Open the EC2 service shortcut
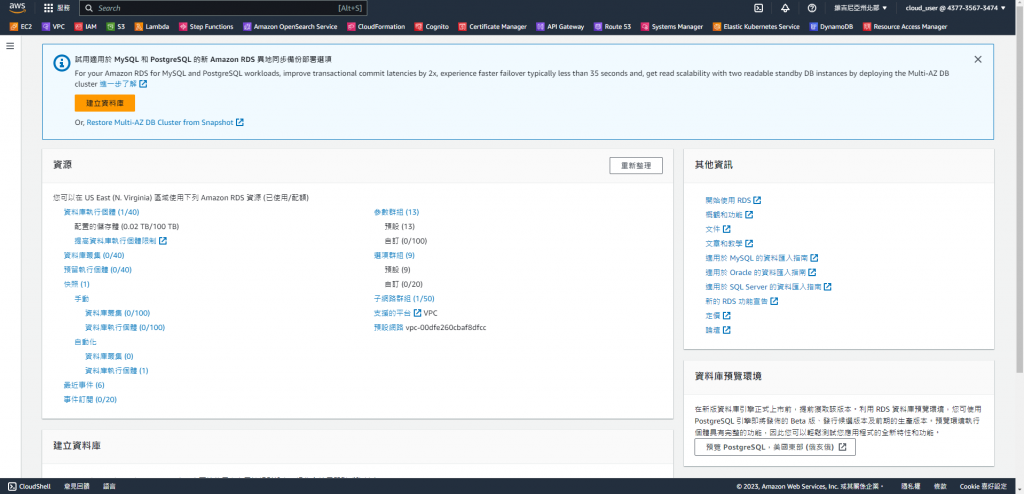Screen dimensions: 1024x494 pos(21,27)
